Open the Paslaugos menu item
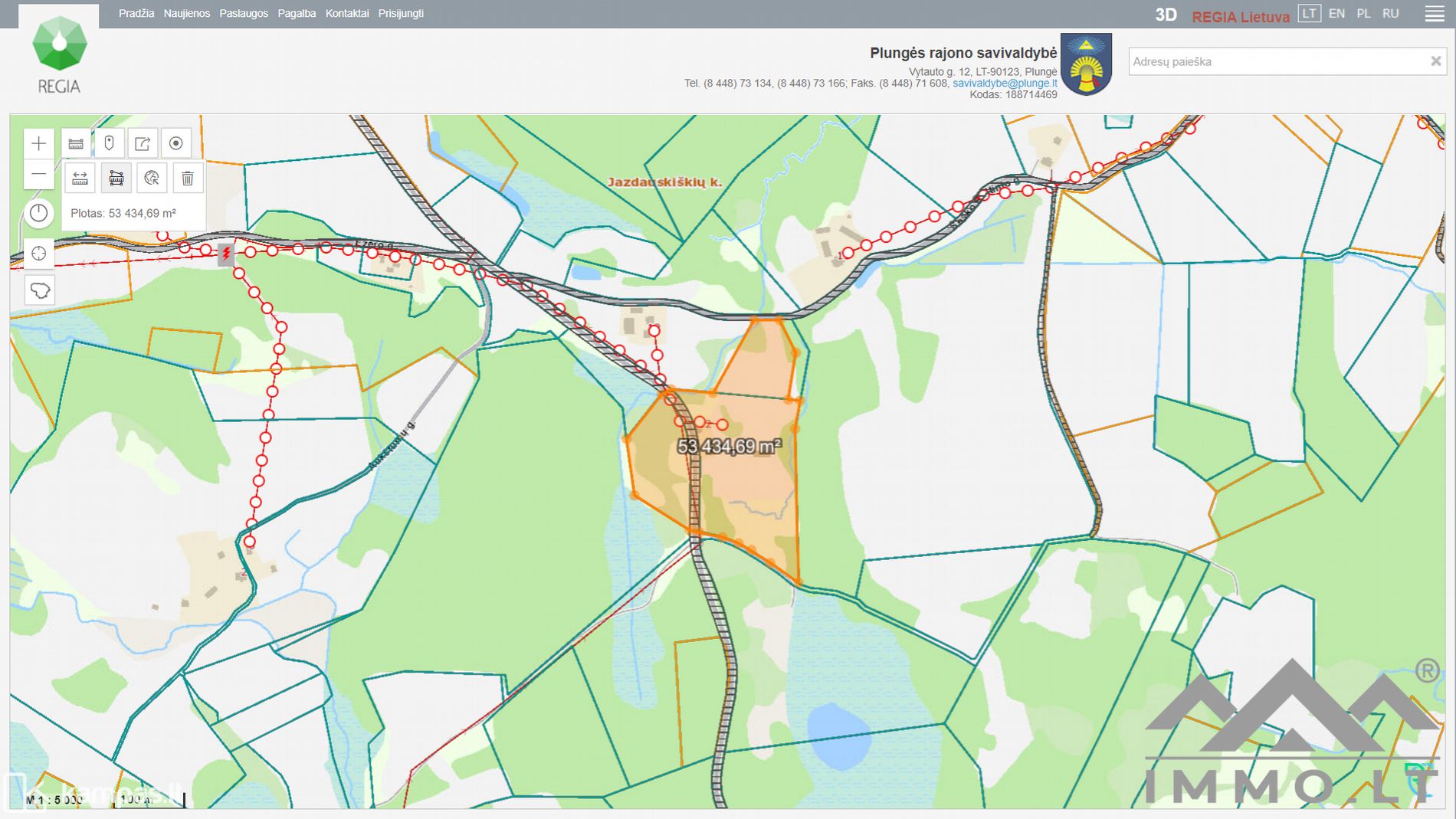Screen dimensions: 1456x819 pos(244,14)
